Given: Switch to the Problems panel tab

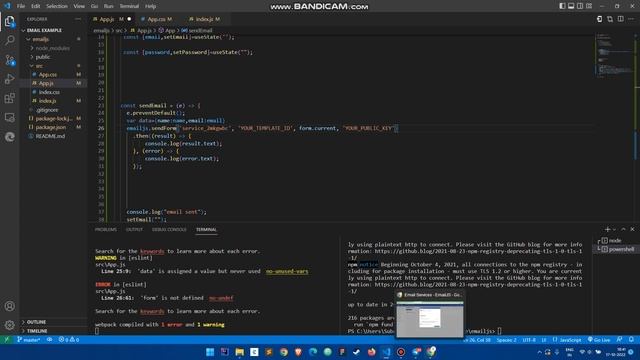Looking at the screenshot, I should pyautogui.click(x=105, y=229).
